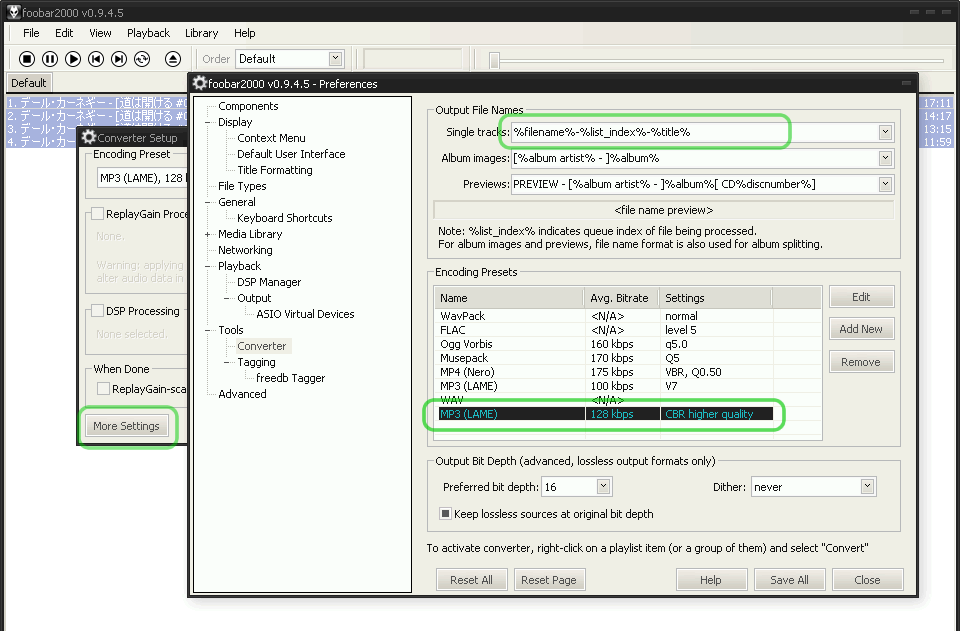This screenshot has width=960, height=631.
Task: Click the Help button in Preferences
Action: (x=711, y=580)
